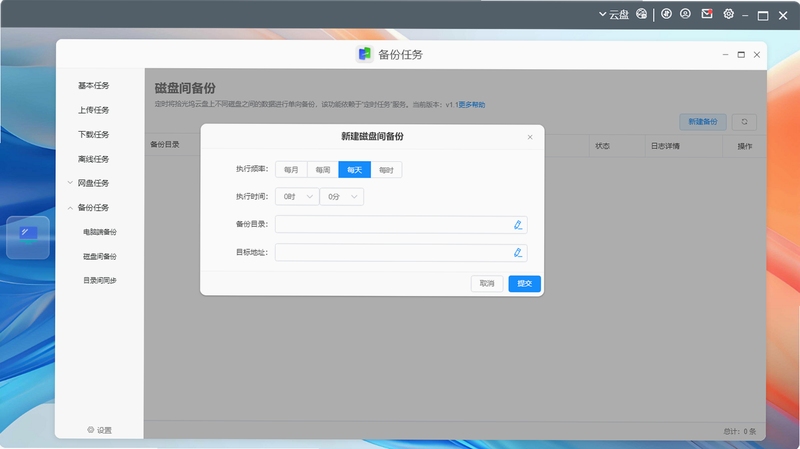Open 设置 at sidebar bottom
The height and width of the screenshot is (449, 800).
pyautogui.click(x=99, y=430)
